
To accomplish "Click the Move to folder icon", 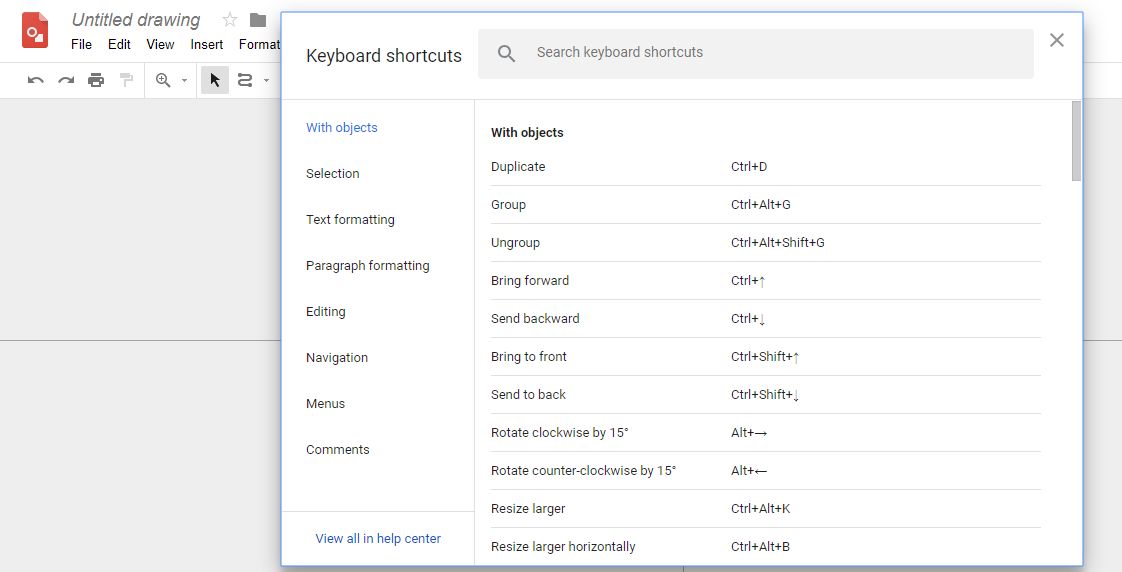I will click(258, 20).
